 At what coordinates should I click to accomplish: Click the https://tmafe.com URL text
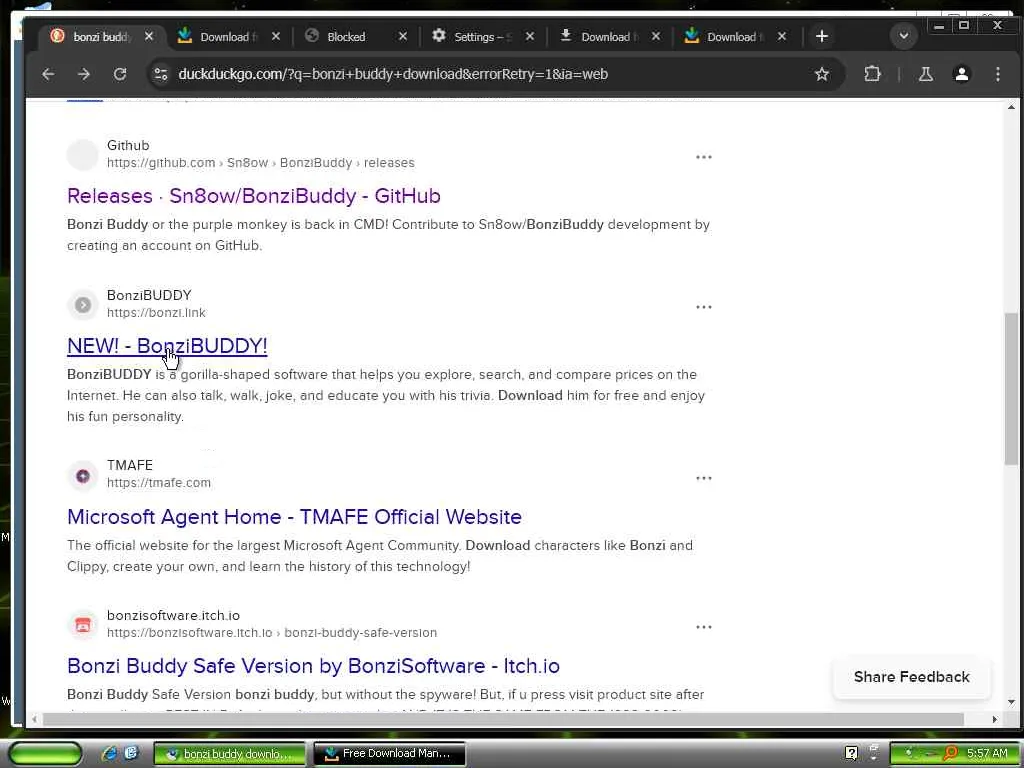159,483
